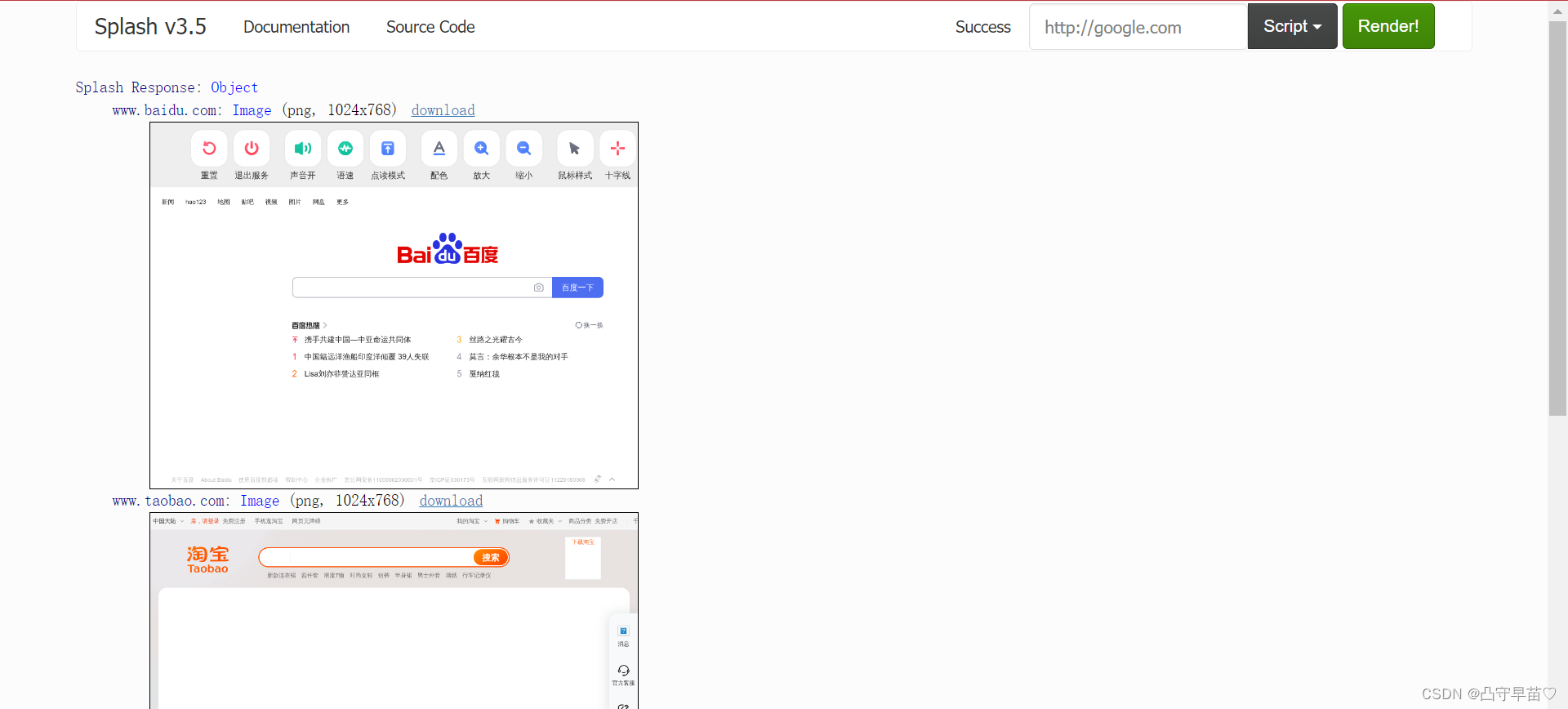Click the Taobao logo
The height and width of the screenshot is (709, 1568).
click(x=207, y=560)
